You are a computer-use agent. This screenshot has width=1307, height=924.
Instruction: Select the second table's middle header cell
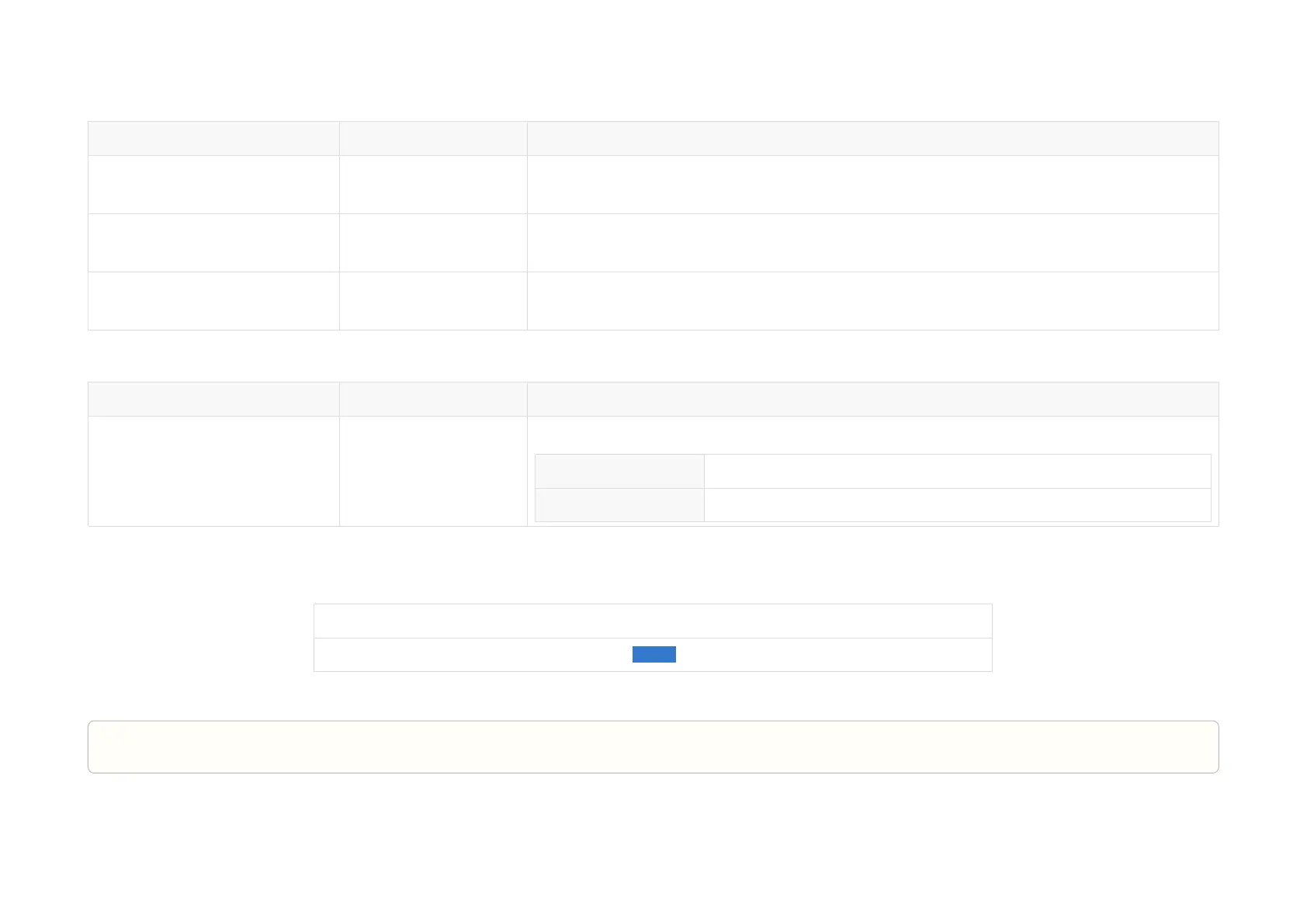(x=433, y=399)
